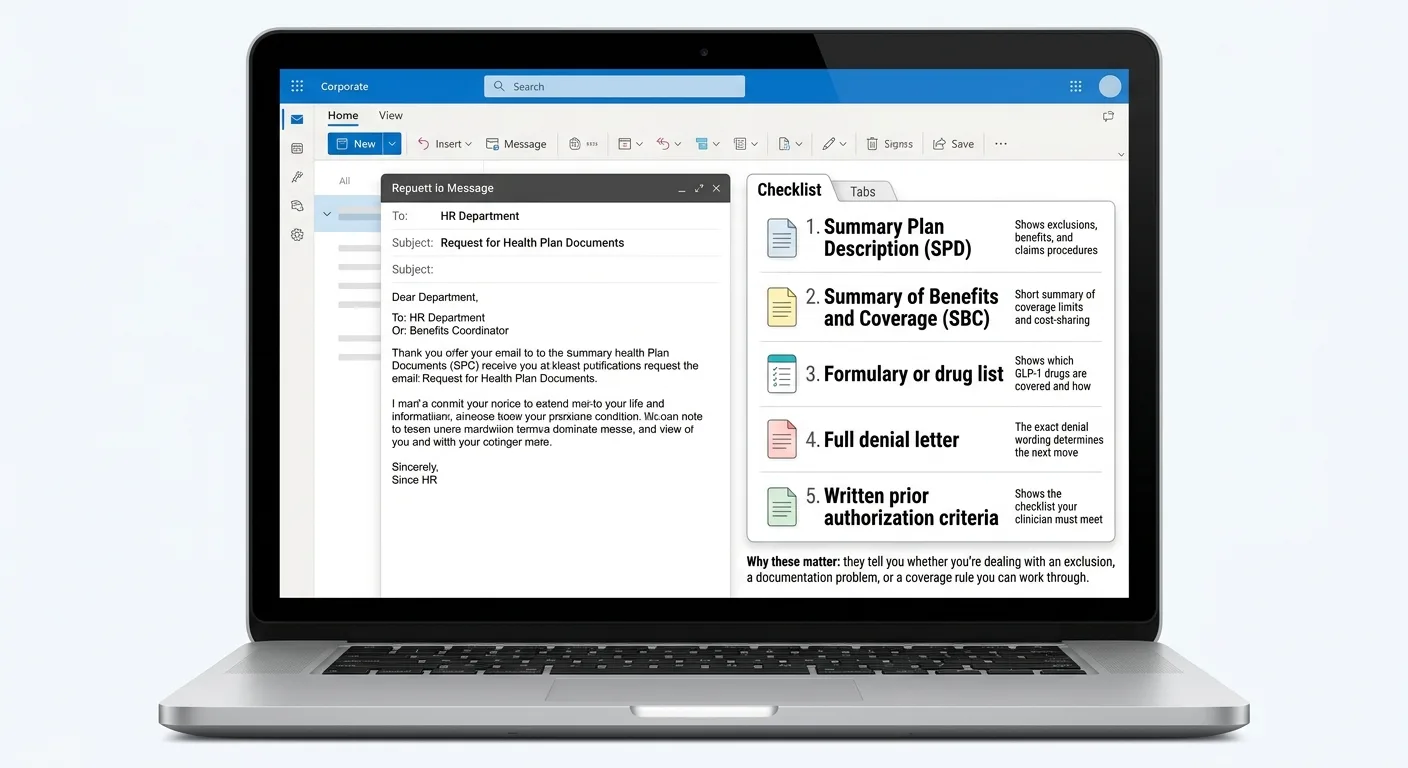Image resolution: width=1408 pixels, height=768 pixels.
Task: Switch to the View ribbon tab
Action: tap(390, 116)
